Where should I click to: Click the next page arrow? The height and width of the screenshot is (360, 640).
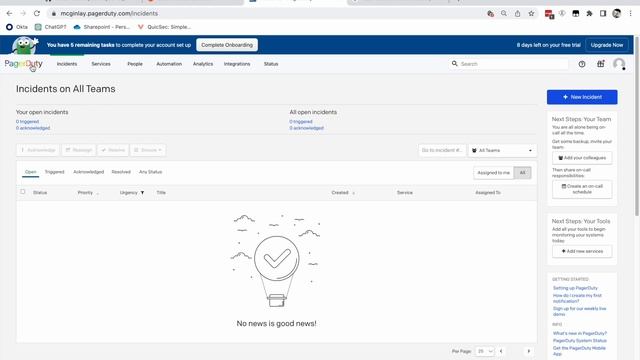coord(529,351)
